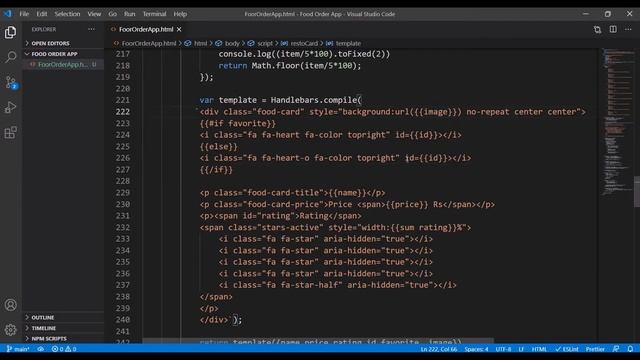Click the main branch indicator in status bar
This screenshot has height=360, width=640.
(x=18, y=349)
